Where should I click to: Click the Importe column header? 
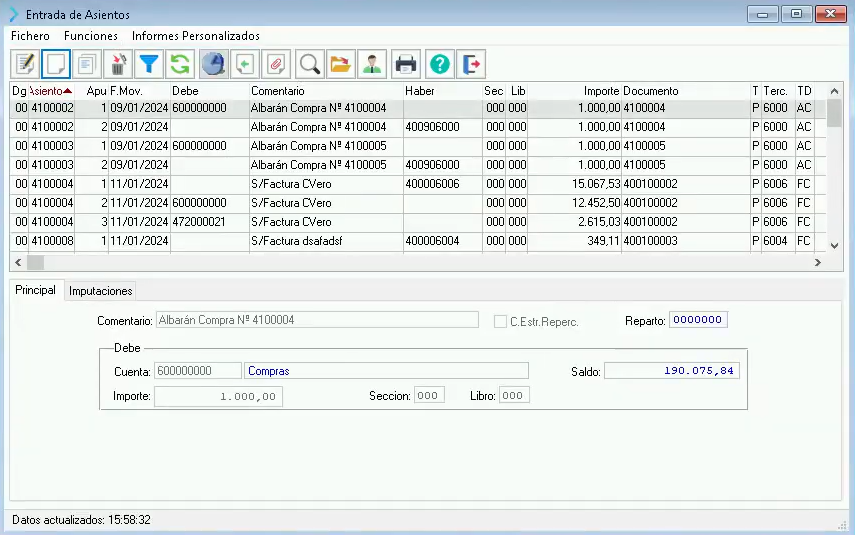(601, 91)
